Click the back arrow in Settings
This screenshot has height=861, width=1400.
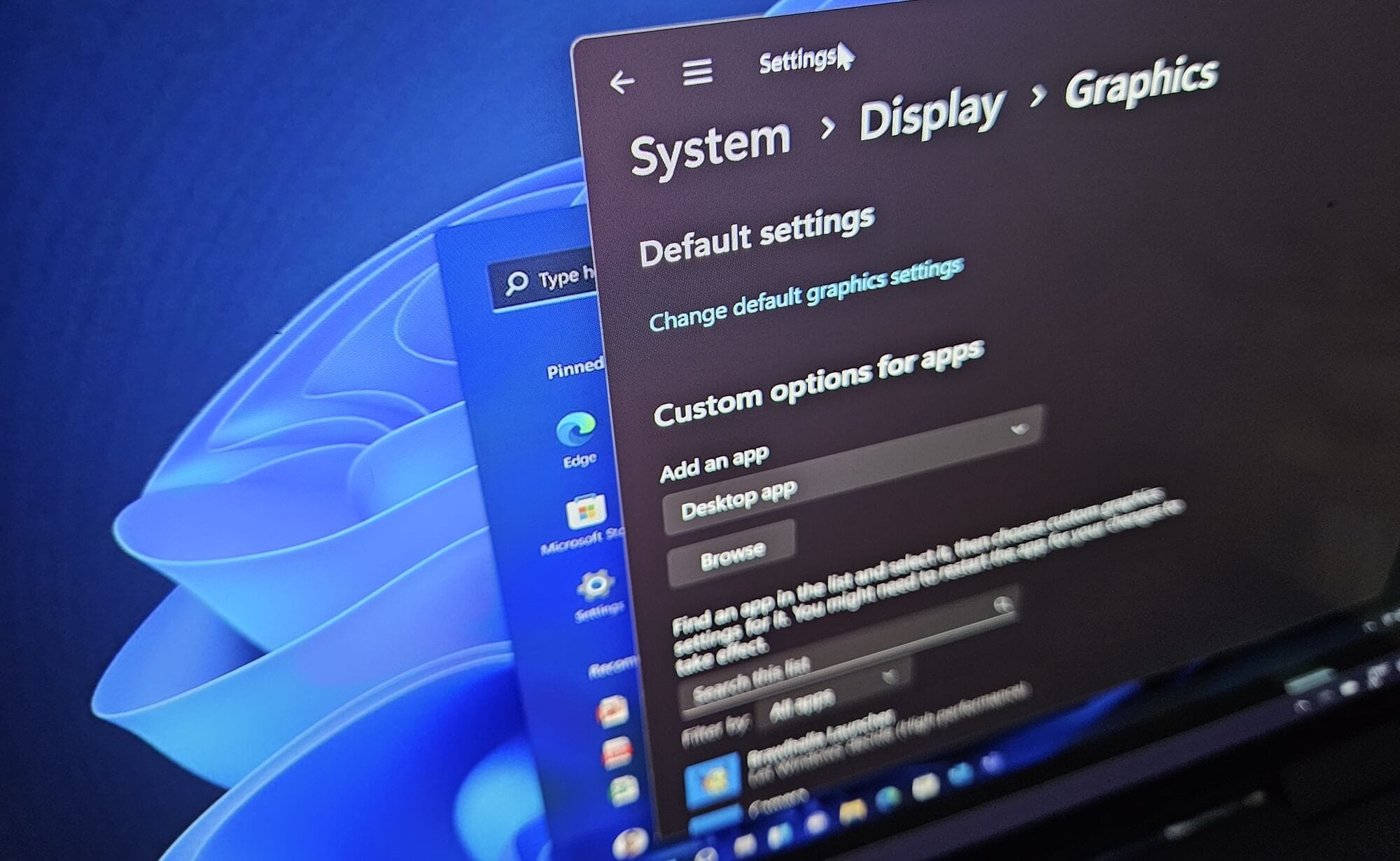[622, 82]
